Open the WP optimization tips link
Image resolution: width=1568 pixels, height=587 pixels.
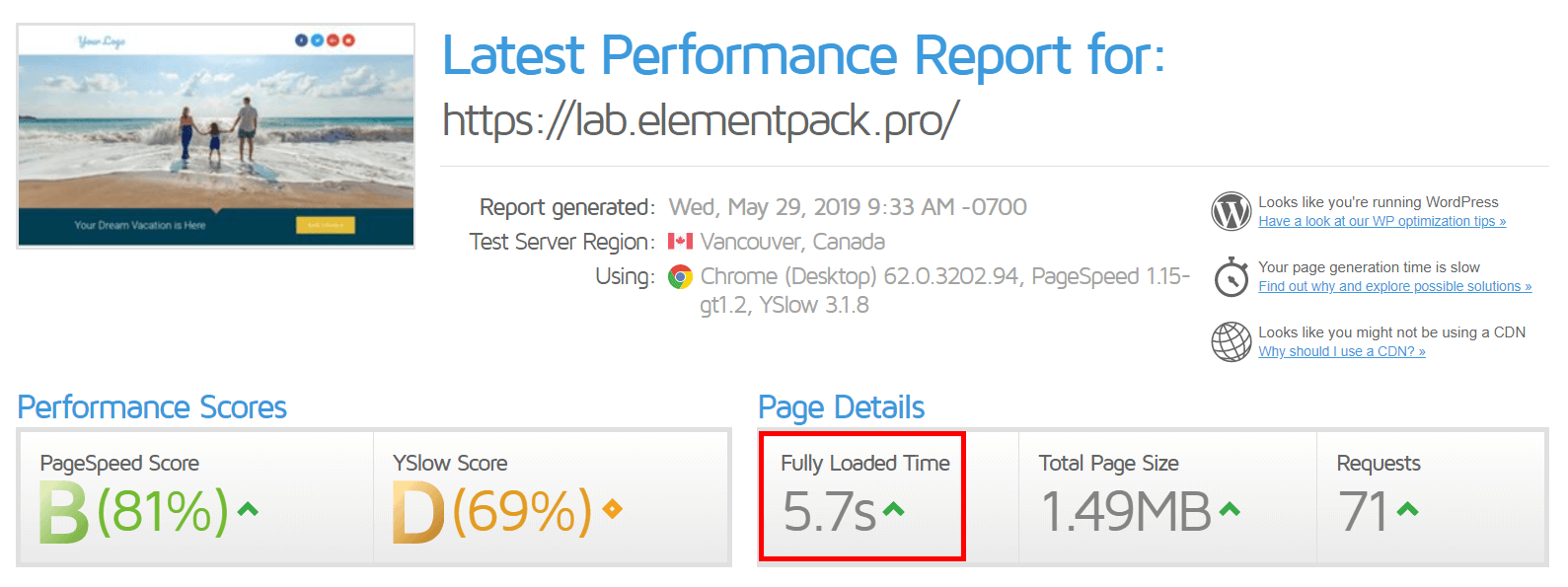point(1381,222)
